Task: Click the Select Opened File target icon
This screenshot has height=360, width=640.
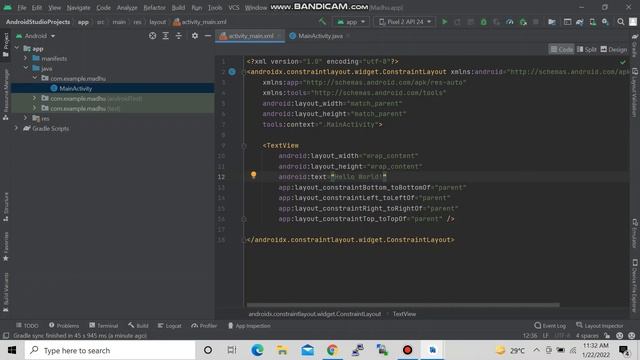Action: (152, 36)
